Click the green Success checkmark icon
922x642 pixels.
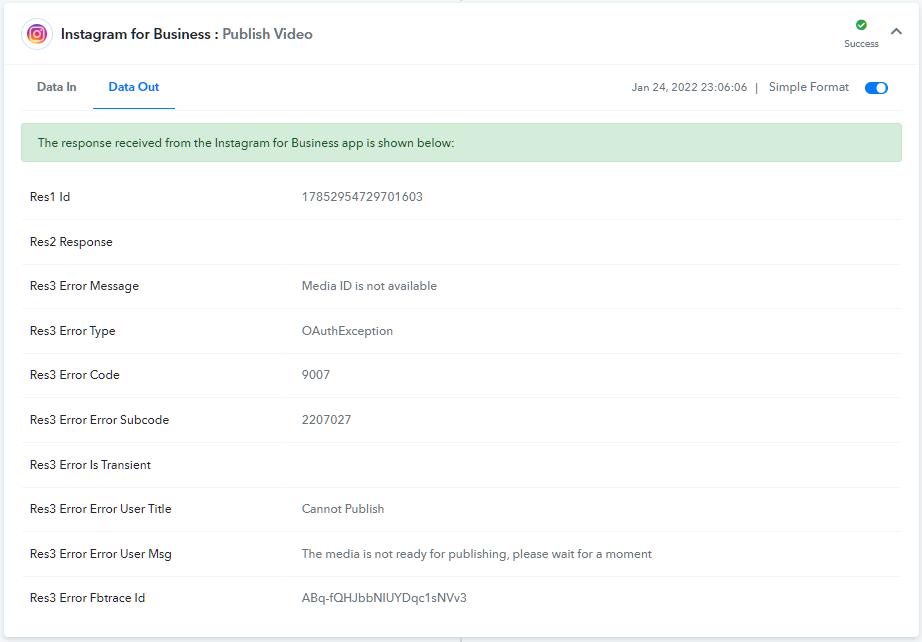[x=861, y=25]
